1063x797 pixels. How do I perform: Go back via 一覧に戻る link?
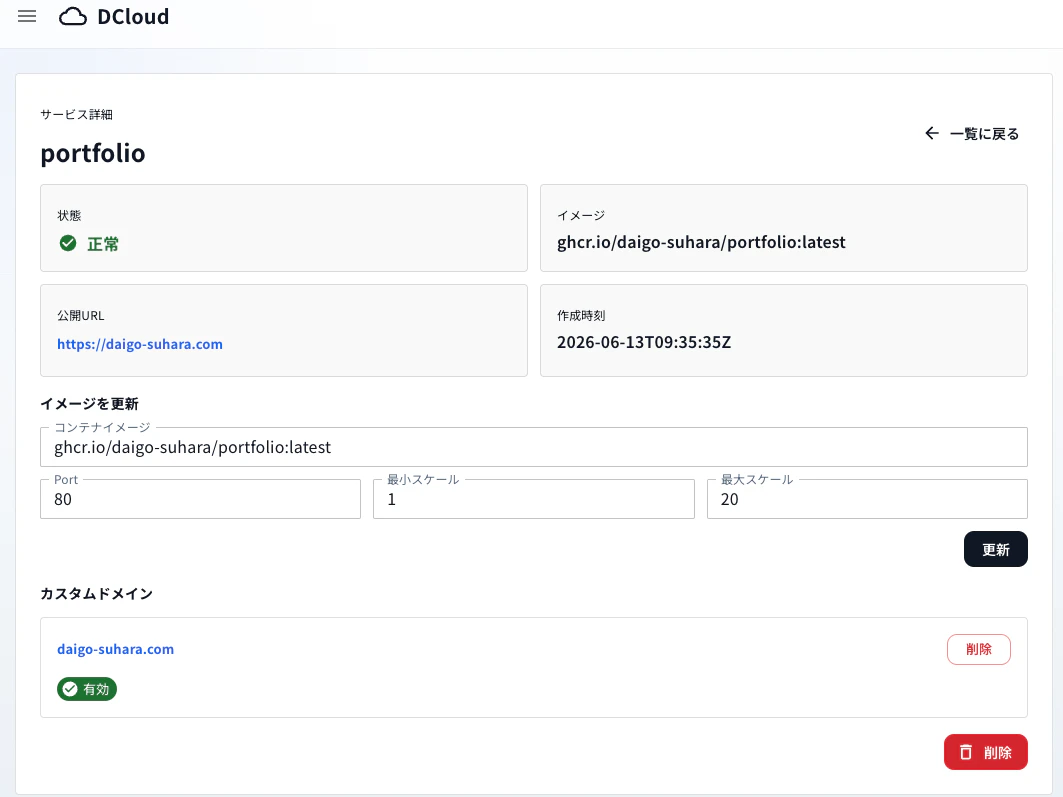point(971,134)
